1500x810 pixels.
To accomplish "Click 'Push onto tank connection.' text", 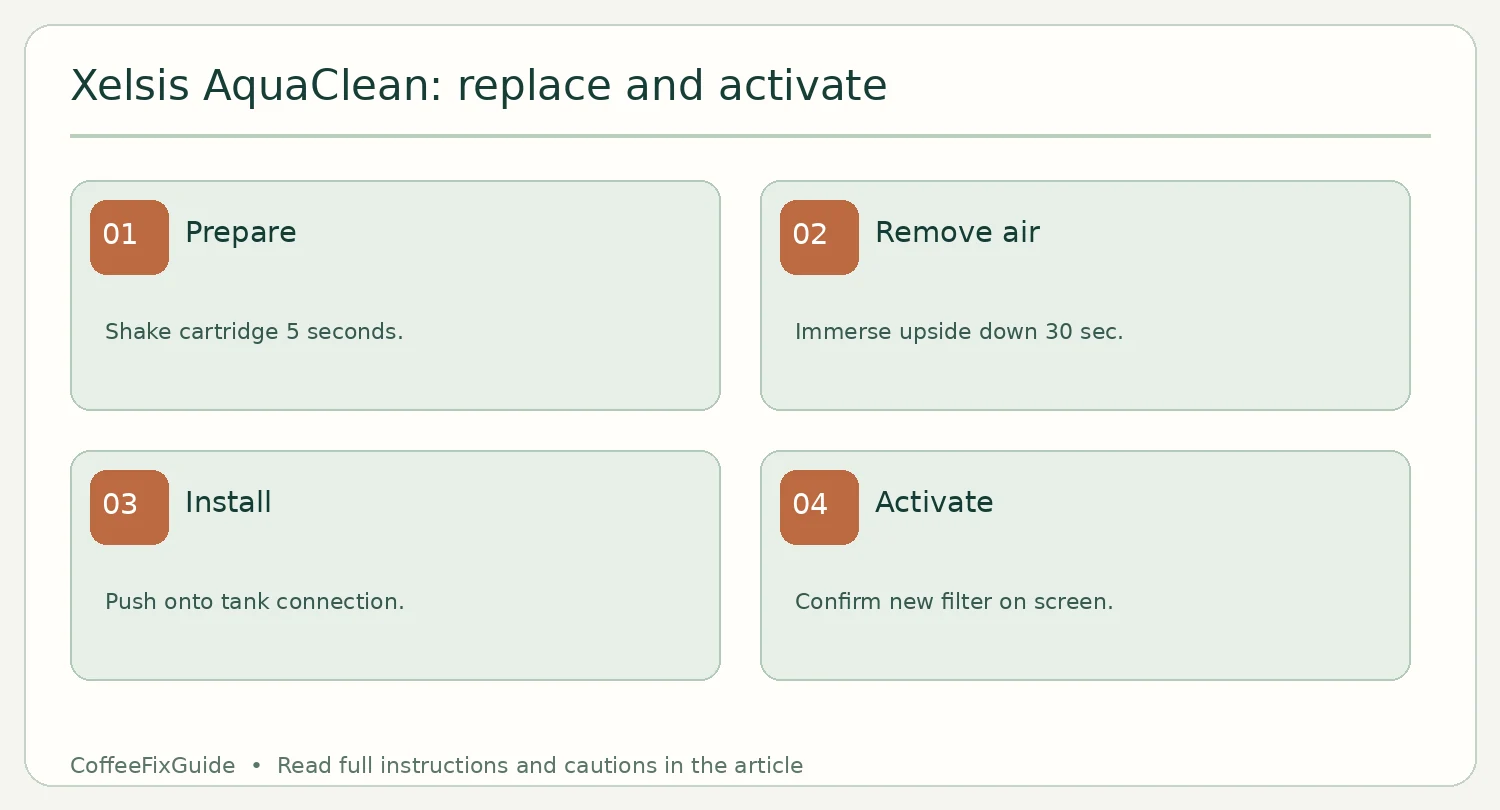I will [x=255, y=602].
